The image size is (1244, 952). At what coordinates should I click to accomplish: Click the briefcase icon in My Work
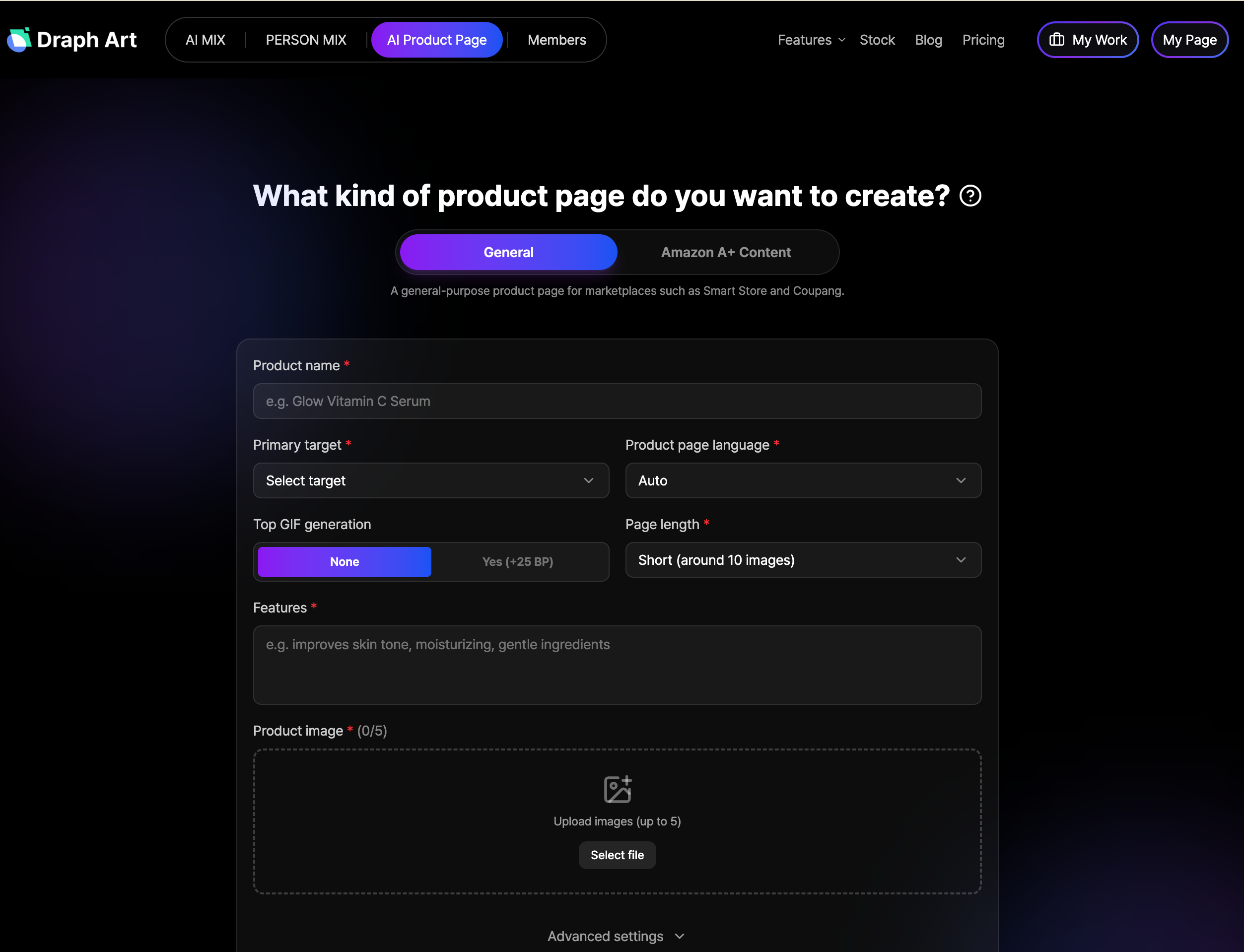point(1056,40)
